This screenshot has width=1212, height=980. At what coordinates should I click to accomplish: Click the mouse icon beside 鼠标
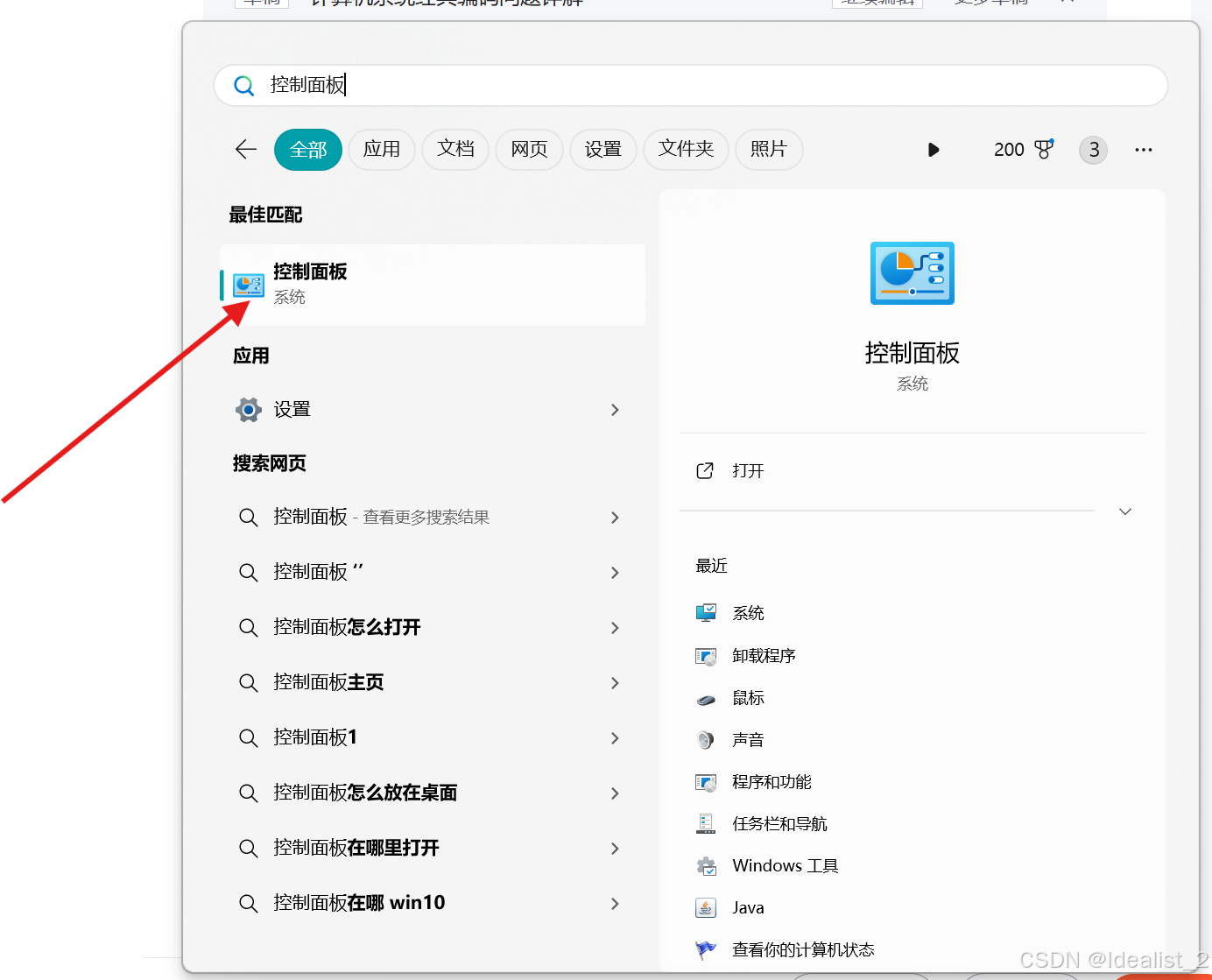click(706, 699)
